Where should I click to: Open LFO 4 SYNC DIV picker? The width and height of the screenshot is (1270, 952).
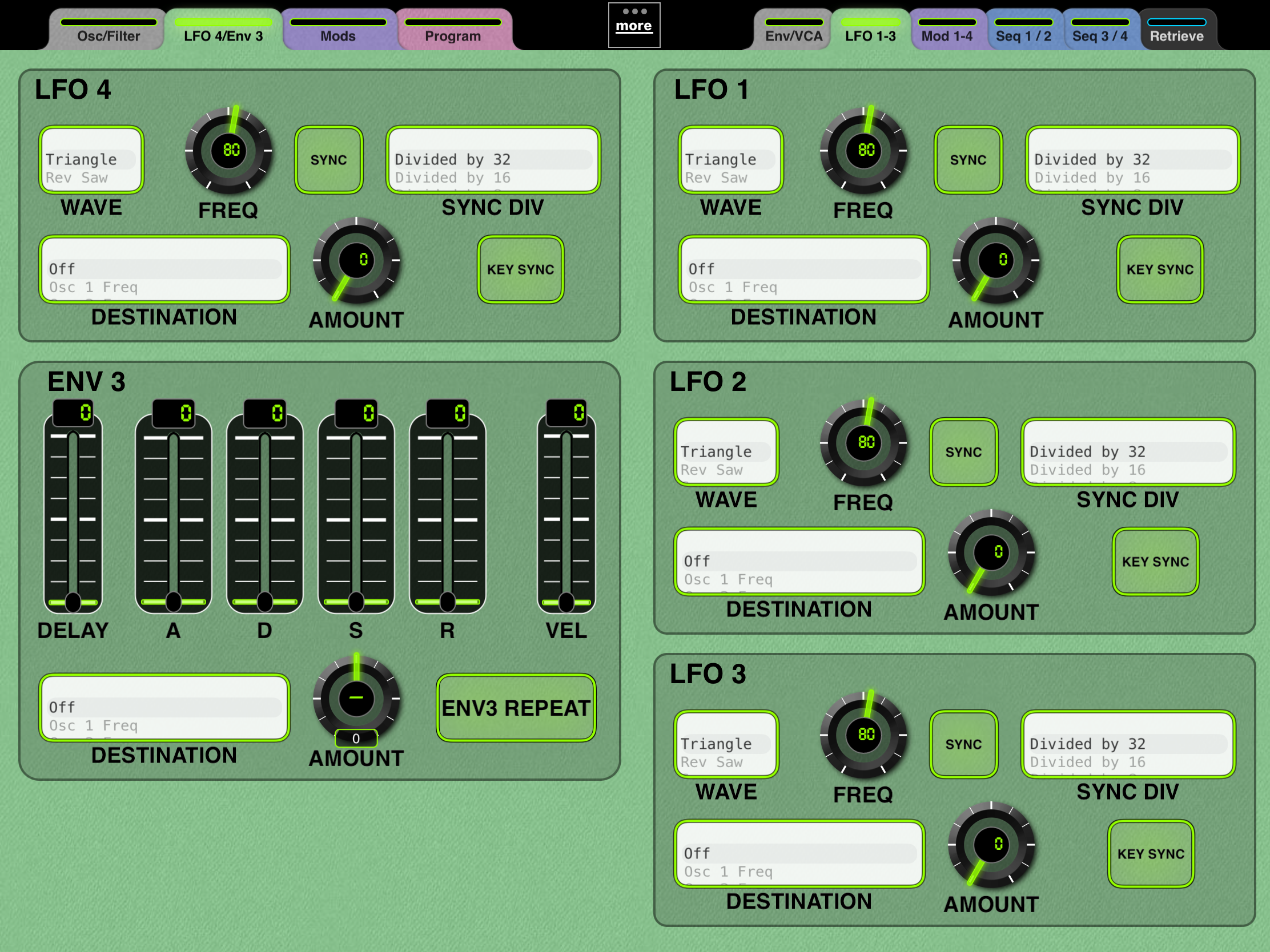click(493, 160)
